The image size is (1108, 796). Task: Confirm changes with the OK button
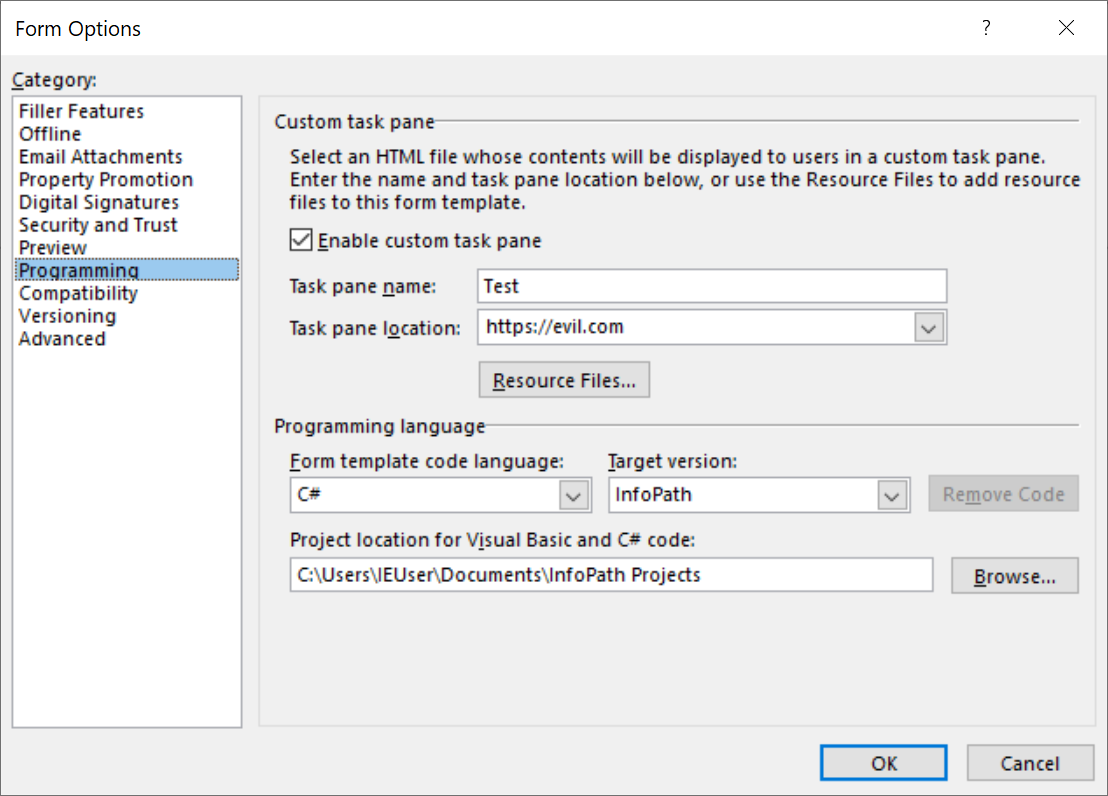pos(883,762)
